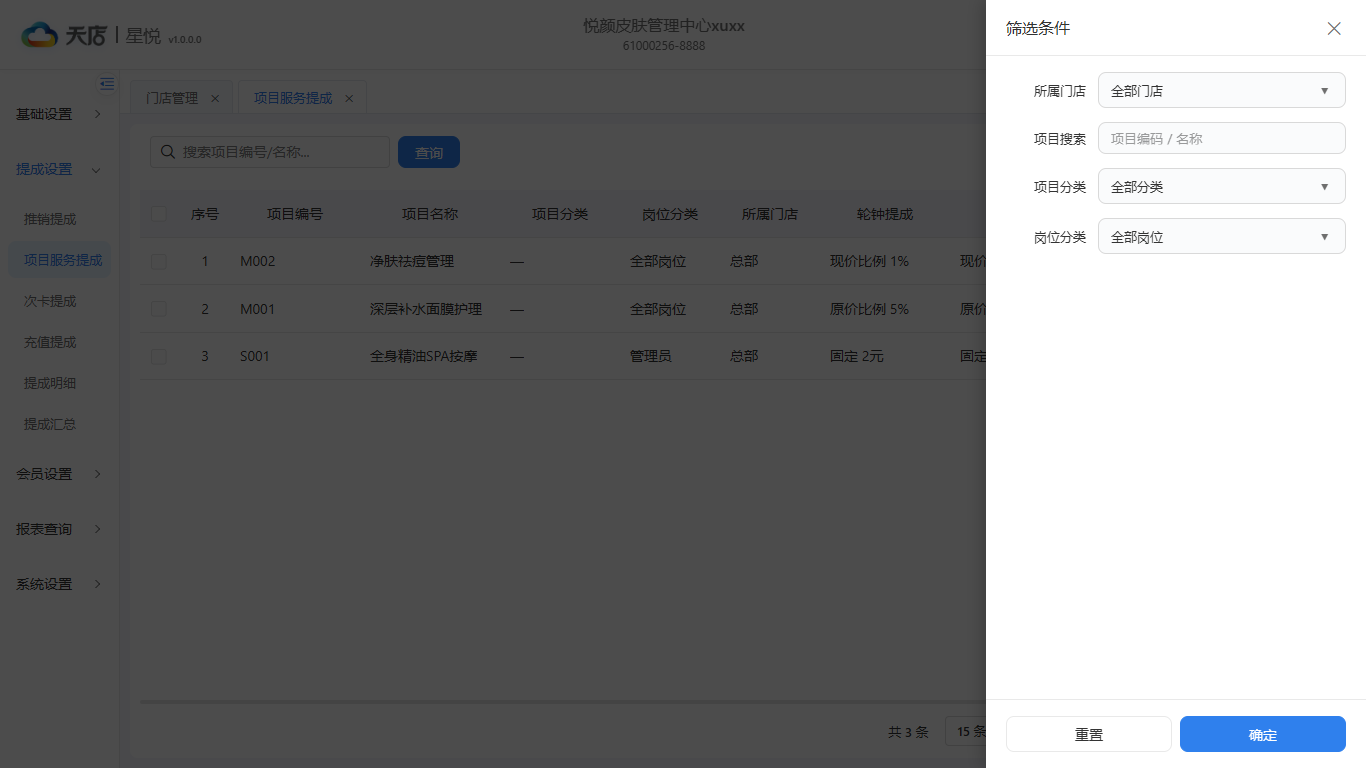Collapse the 提成设置 menu

pos(59,169)
